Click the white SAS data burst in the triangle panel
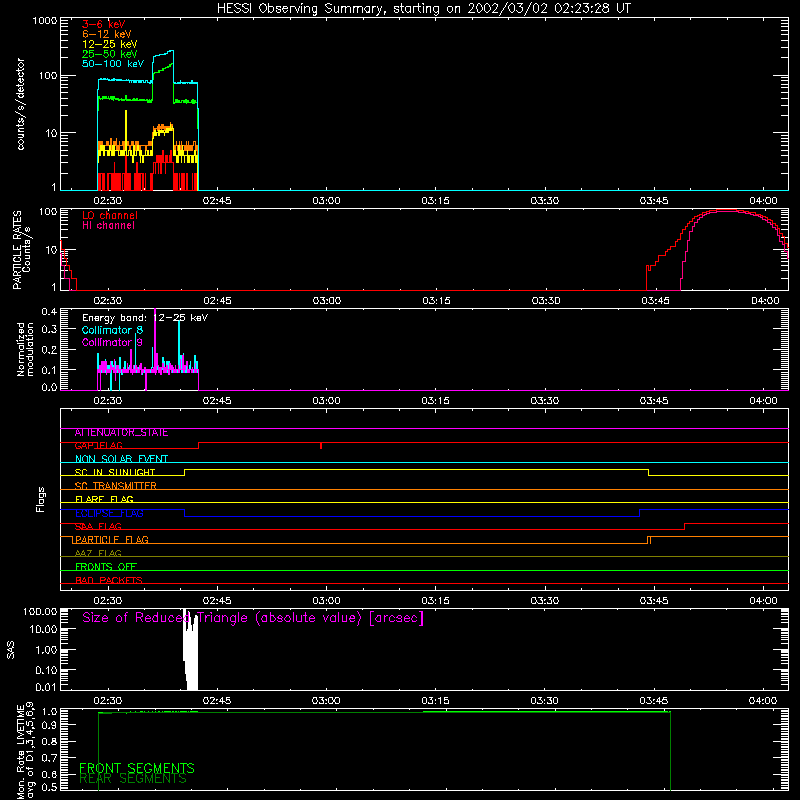This screenshot has height=800, width=800. coord(191,650)
